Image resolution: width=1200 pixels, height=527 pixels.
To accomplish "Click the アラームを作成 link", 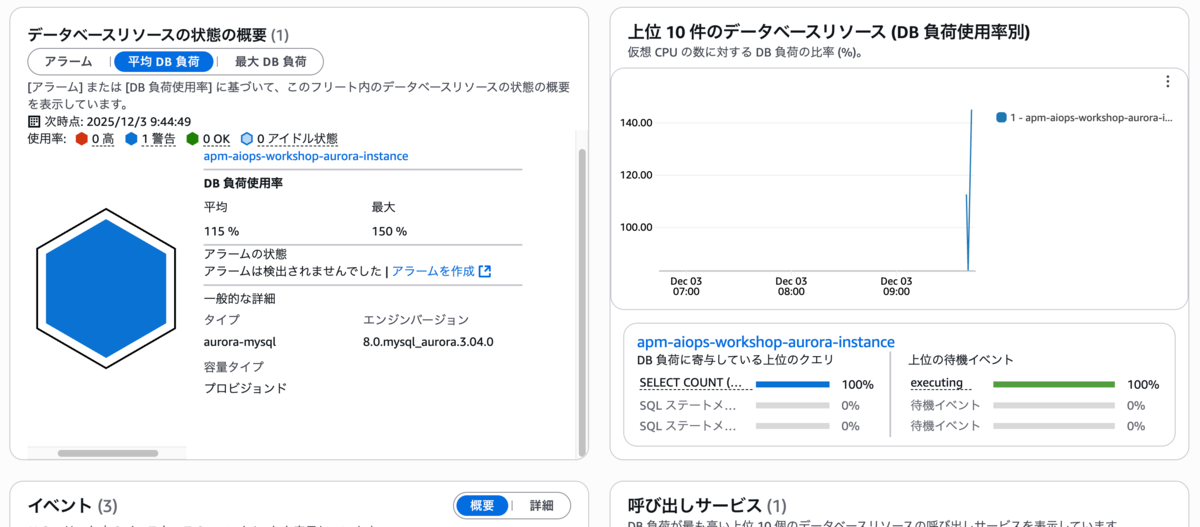I will pyautogui.click(x=433, y=271).
